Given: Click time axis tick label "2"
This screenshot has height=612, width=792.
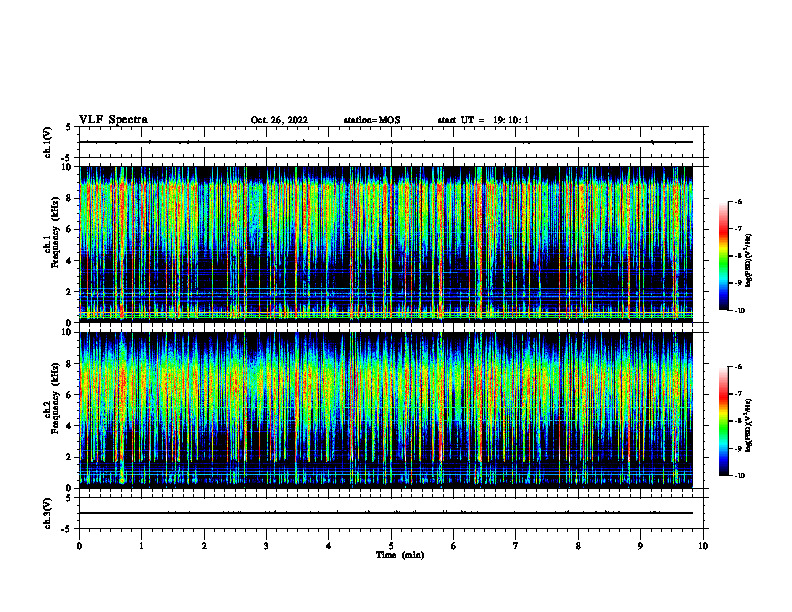Looking at the screenshot, I should click(x=204, y=546).
